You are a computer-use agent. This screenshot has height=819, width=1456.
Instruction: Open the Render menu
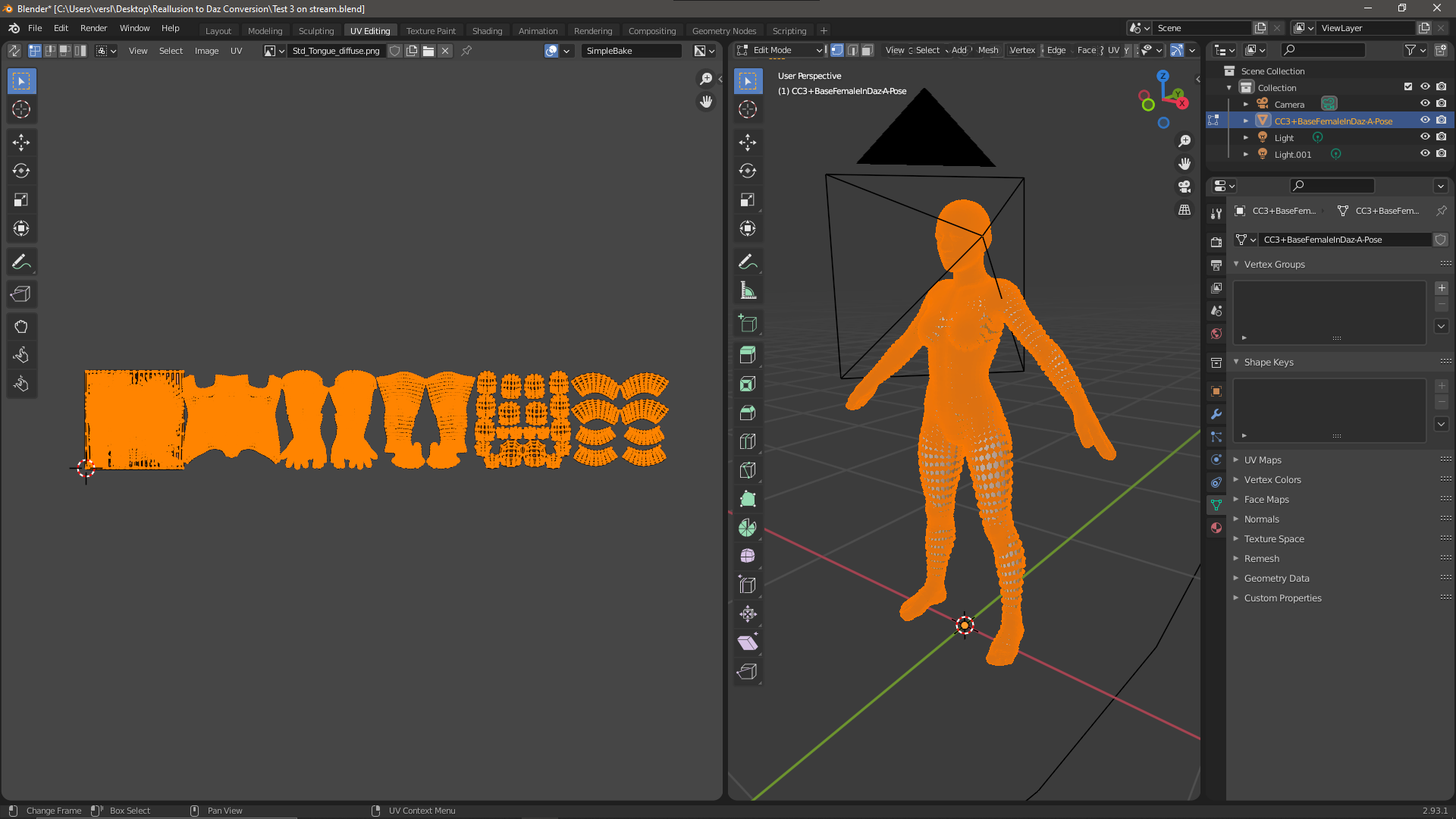point(93,28)
